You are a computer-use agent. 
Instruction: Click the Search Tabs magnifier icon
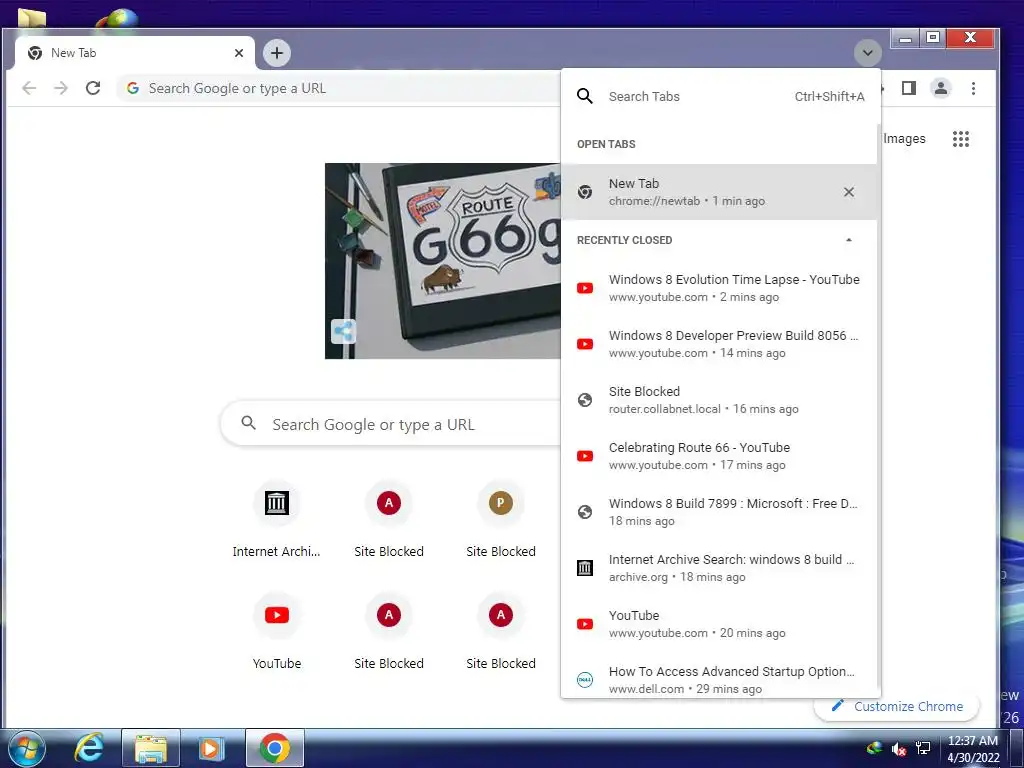coord(585,97)
